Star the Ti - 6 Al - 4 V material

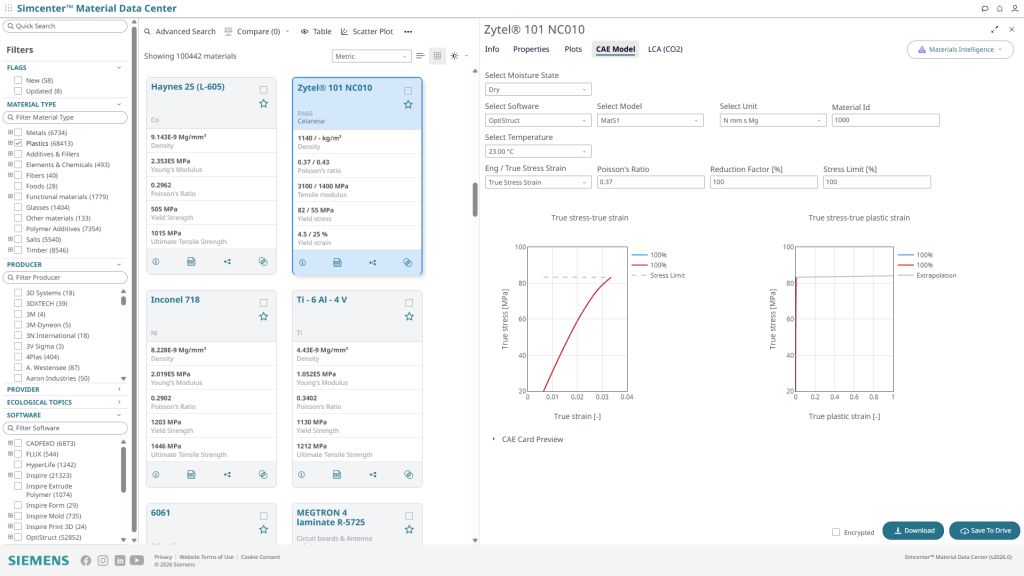tap(409, 317)
